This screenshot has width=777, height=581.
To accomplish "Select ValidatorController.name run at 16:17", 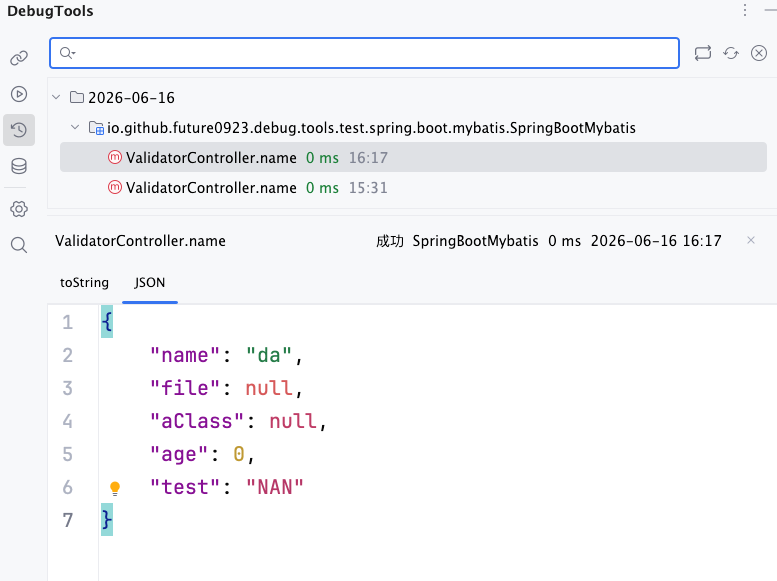I will click(413, 157).
